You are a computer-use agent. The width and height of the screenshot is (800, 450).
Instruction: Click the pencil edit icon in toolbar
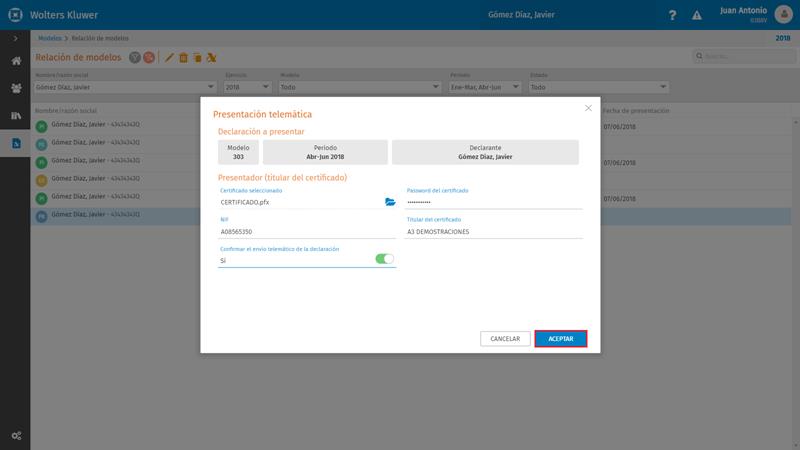(x=169, y=58)
